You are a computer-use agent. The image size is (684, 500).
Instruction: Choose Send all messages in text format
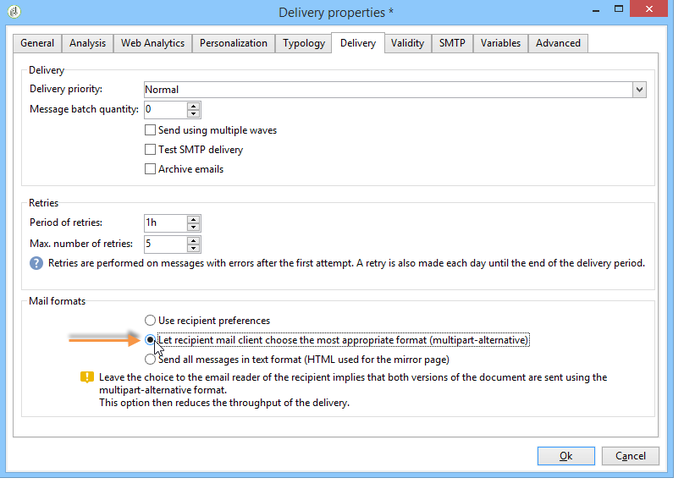click(x=151, y=359)
